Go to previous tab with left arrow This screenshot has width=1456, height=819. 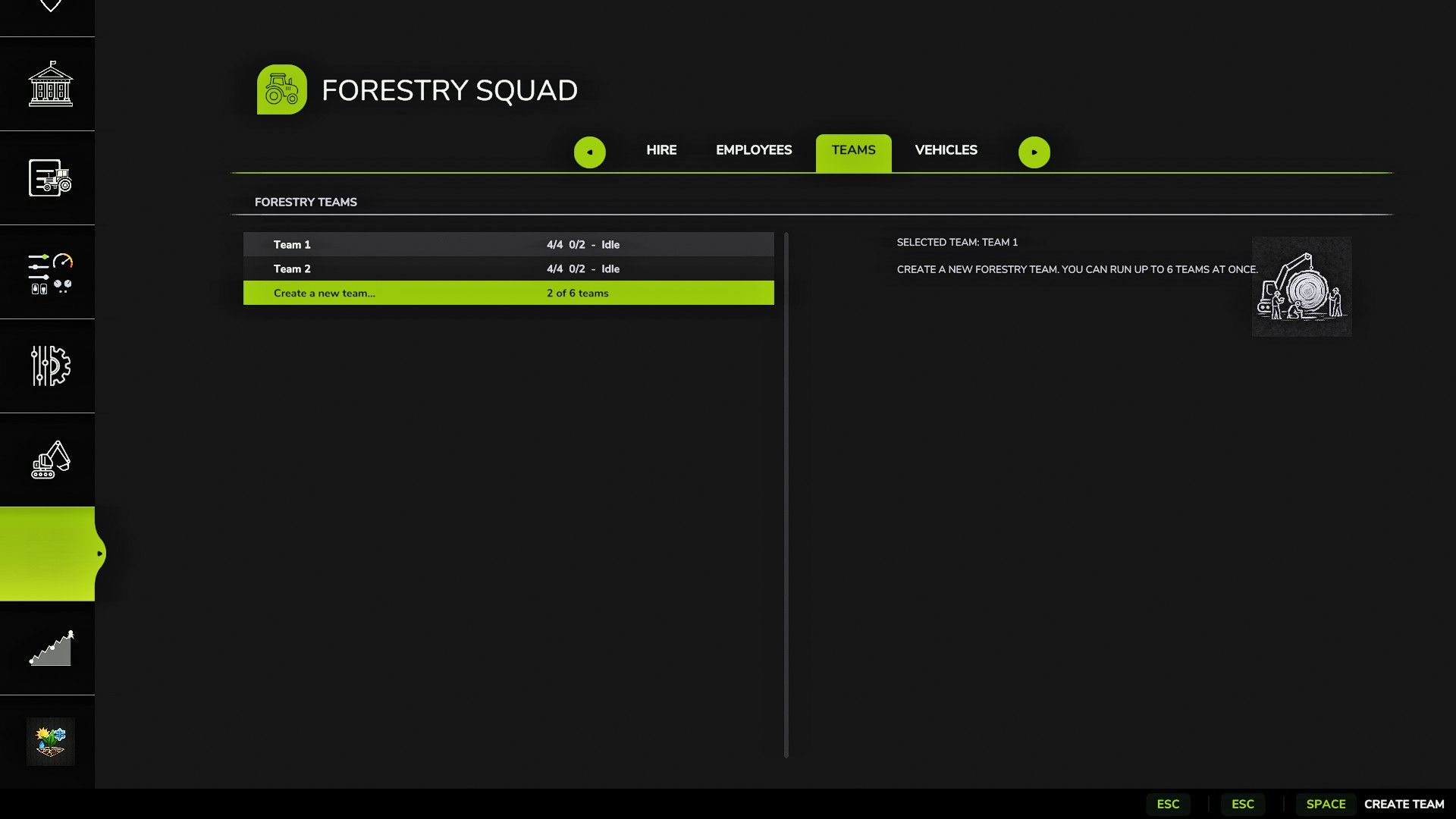(x=590, y=152)
